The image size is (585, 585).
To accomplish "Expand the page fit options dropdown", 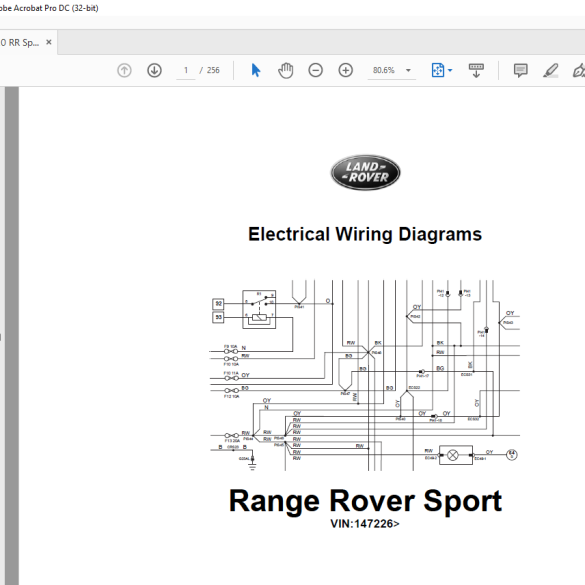I will click(450, 70).
